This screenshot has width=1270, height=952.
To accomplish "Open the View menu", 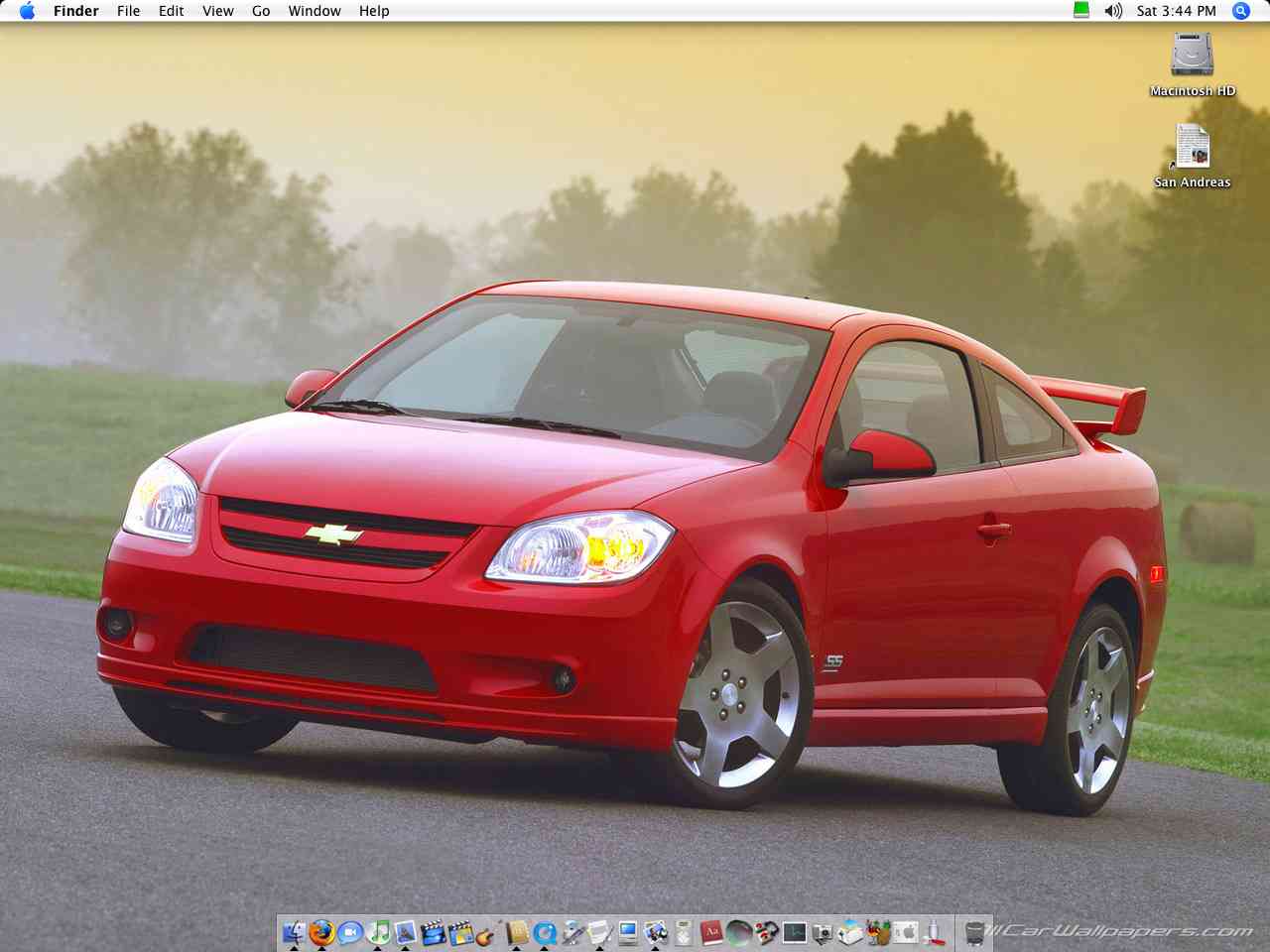I will [217, 11].
